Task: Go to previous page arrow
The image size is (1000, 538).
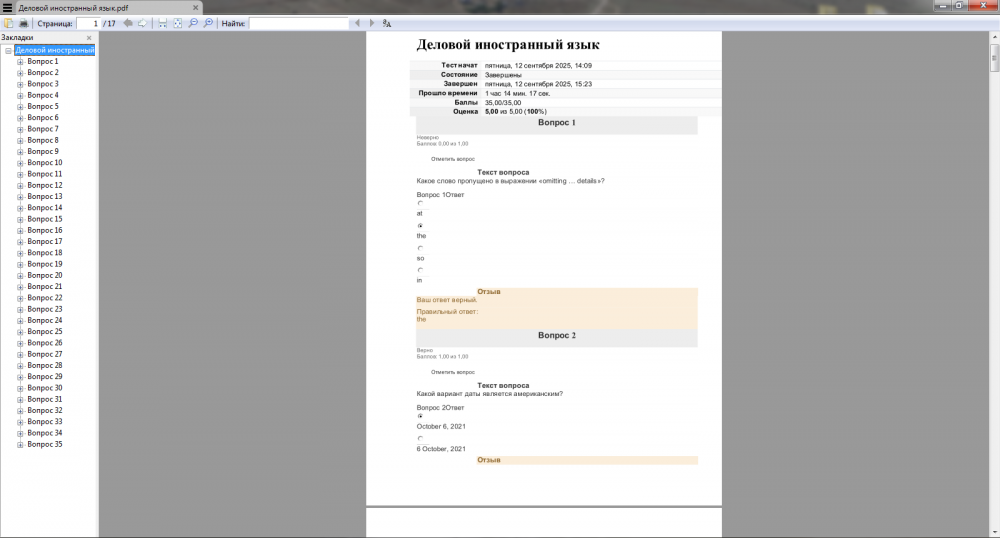Action: pos(128,24)
